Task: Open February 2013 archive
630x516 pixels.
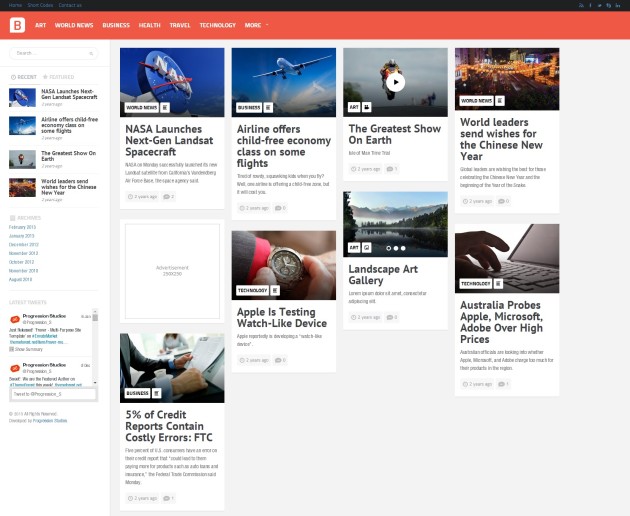Action: coord(22,227)
